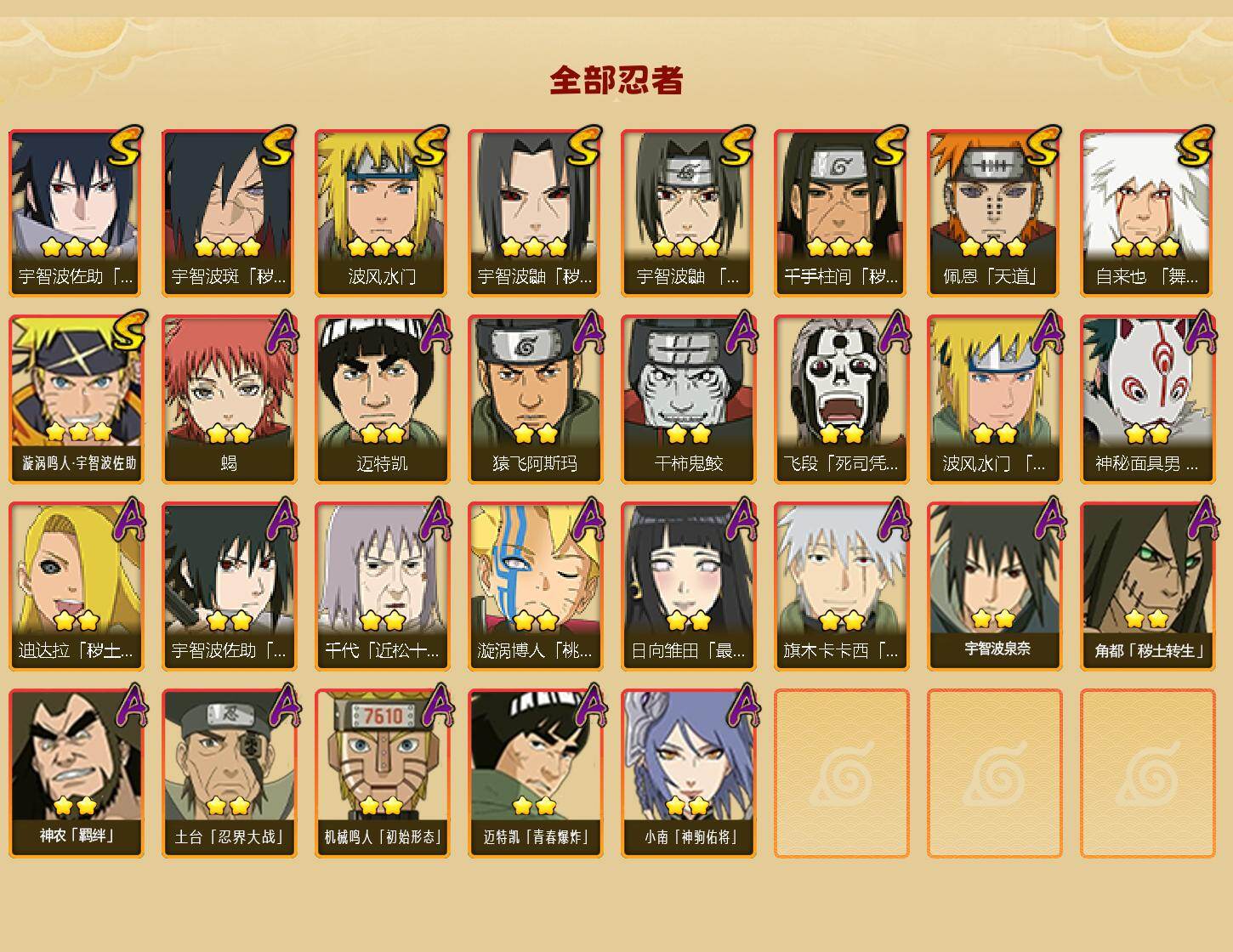Select the 漩涡鸣人·宇智波佐助 card

(x=77, y=399)
